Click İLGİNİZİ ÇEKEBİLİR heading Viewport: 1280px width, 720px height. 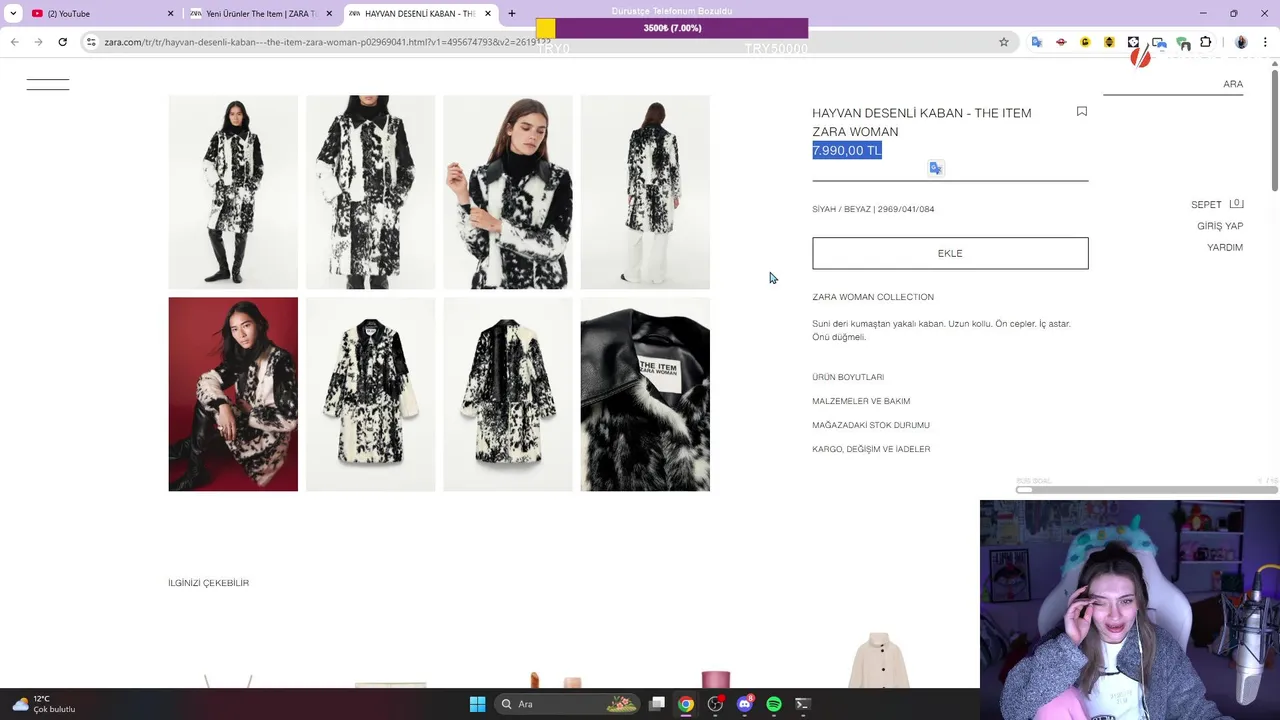pos(208,583)
